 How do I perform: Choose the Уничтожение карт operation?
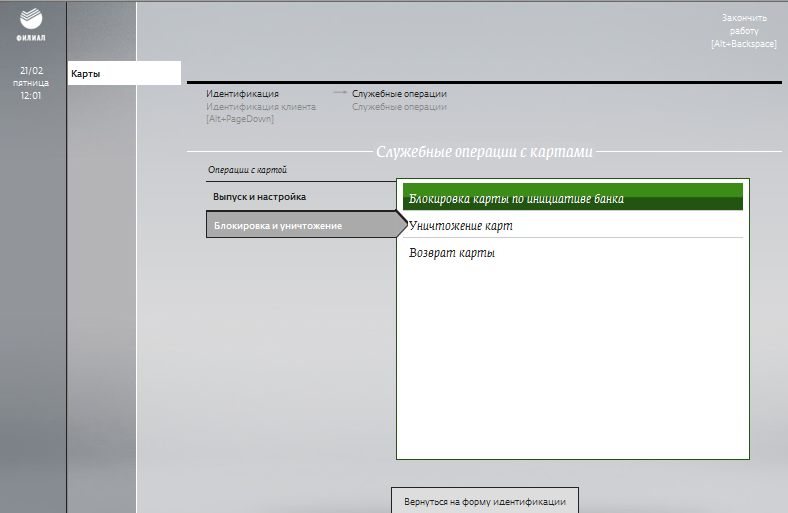tap(572, 225)
